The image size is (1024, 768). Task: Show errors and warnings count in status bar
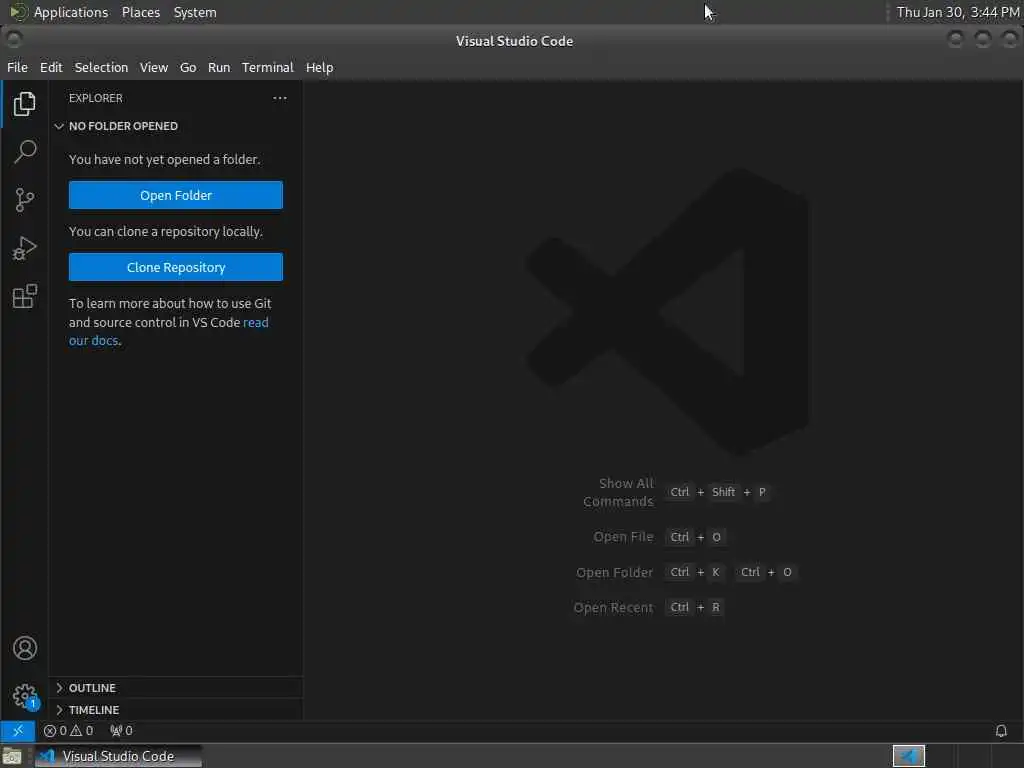69,731
